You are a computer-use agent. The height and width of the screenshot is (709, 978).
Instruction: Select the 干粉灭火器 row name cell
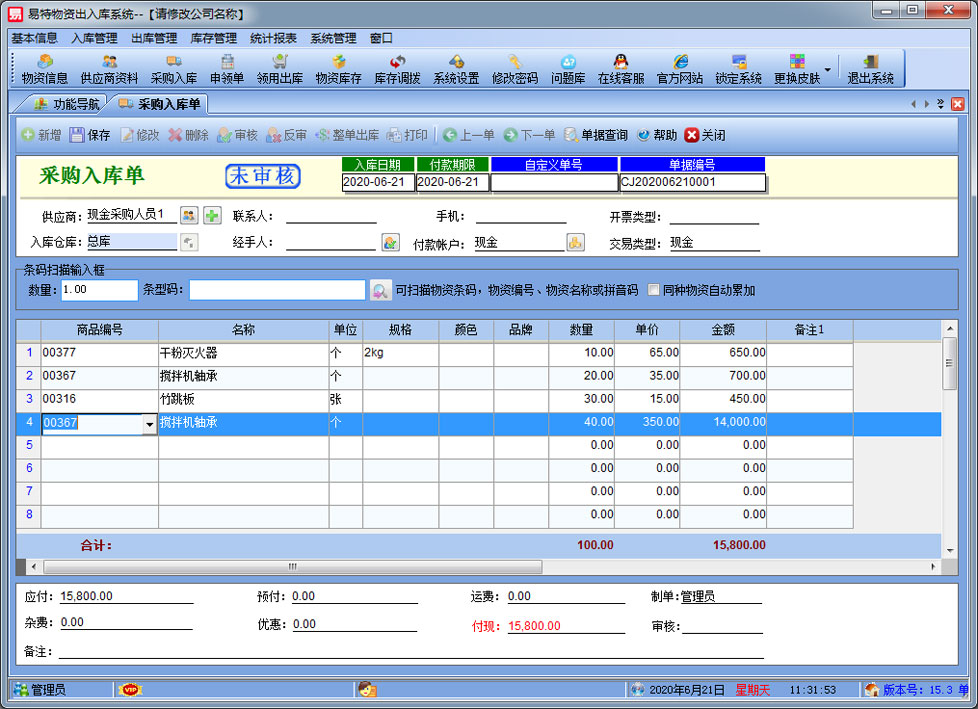tap(243, 353)
